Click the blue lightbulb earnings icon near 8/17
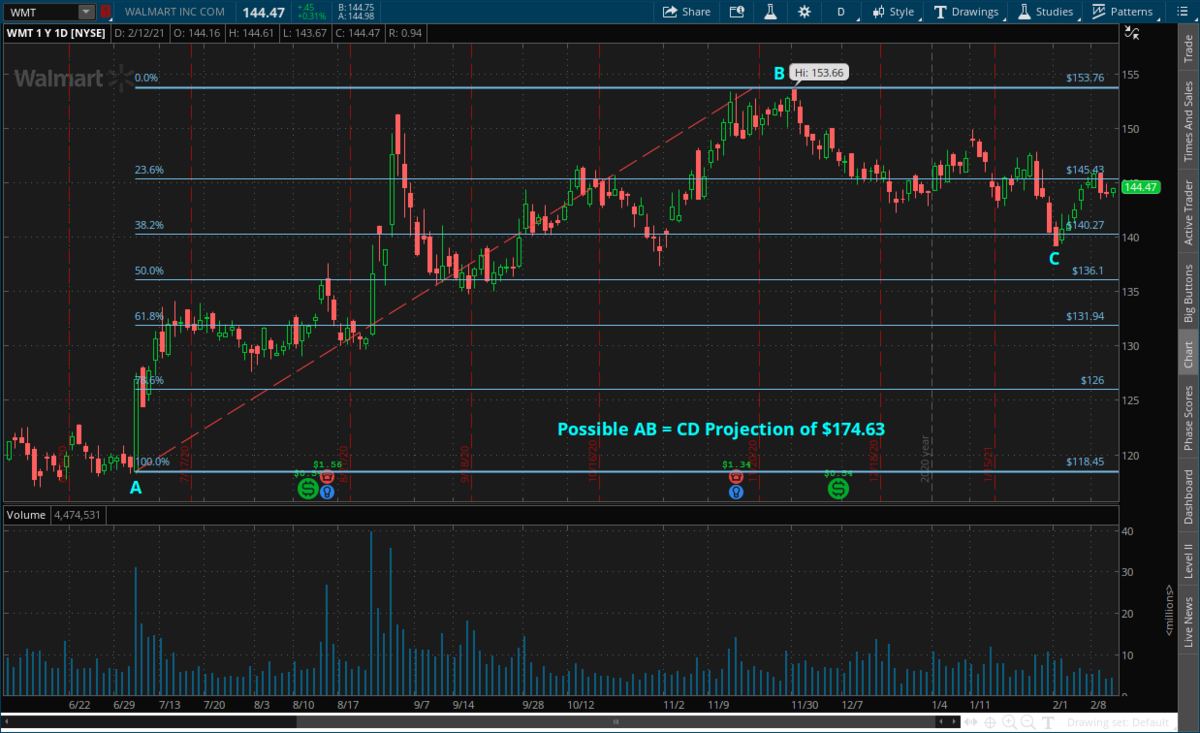This screenshot has height=733, width=1200. pos(326,492)
